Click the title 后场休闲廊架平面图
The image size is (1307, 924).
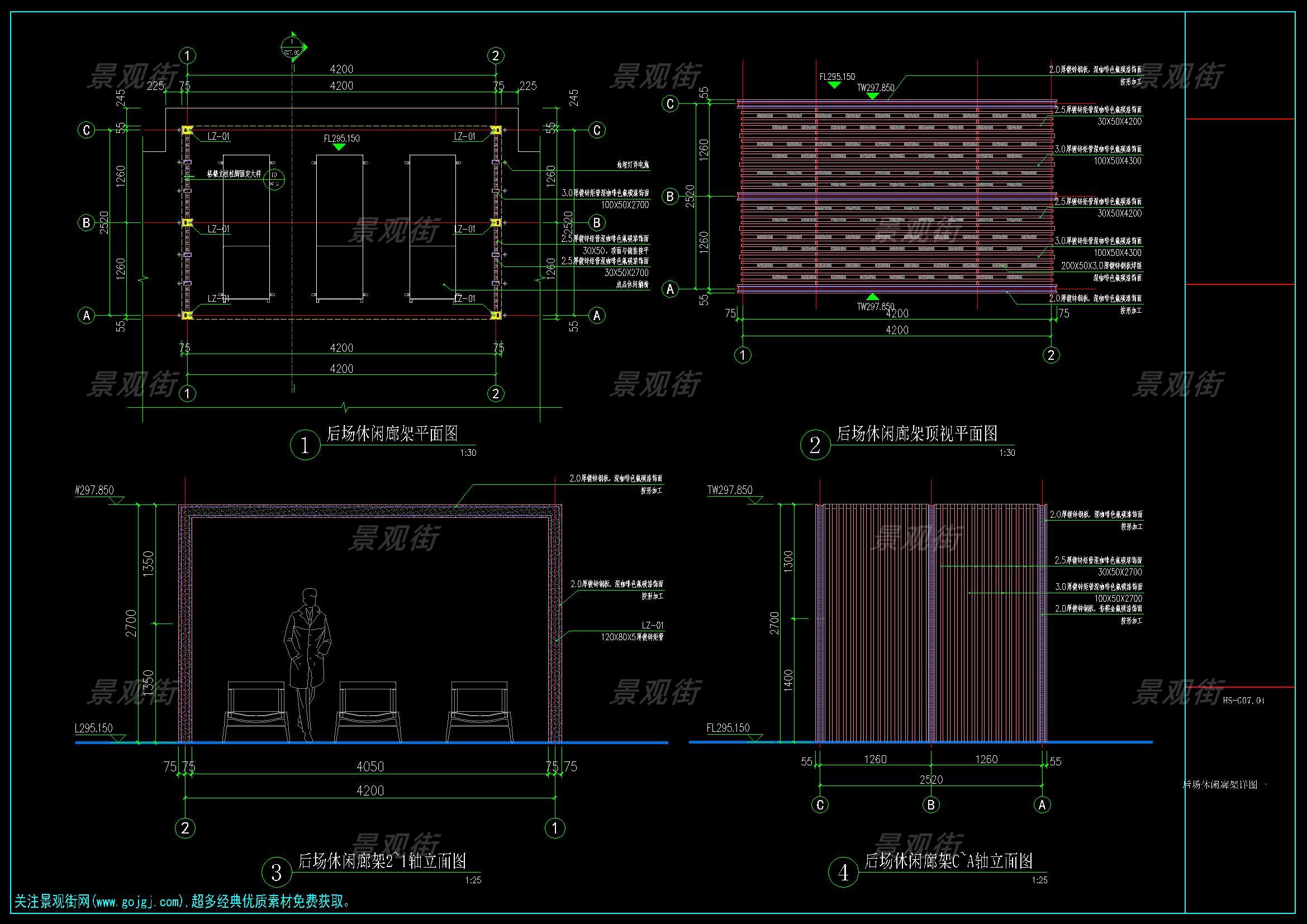(x=392, y=434)
